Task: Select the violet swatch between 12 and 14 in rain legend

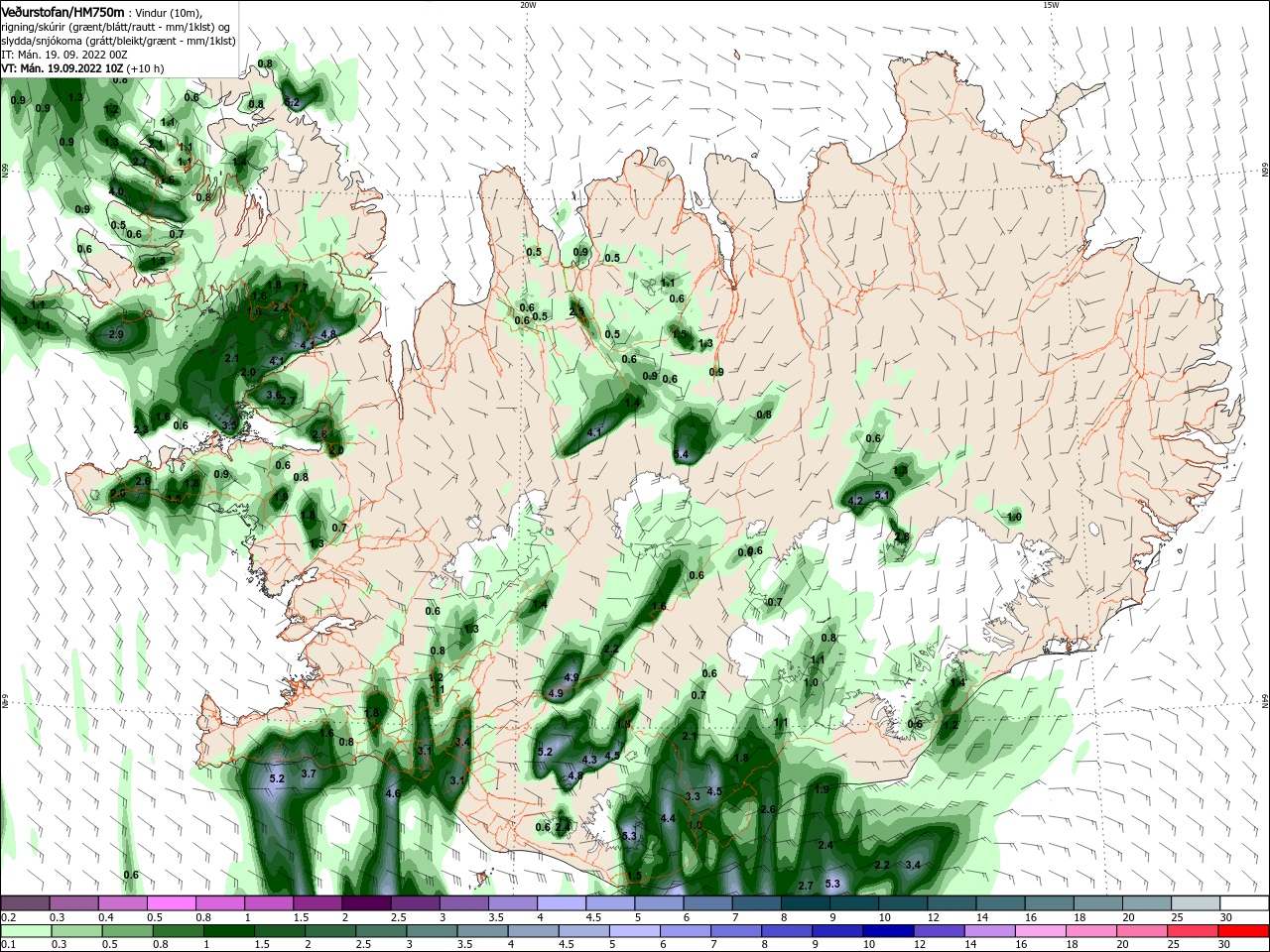Action: (938, 931)
